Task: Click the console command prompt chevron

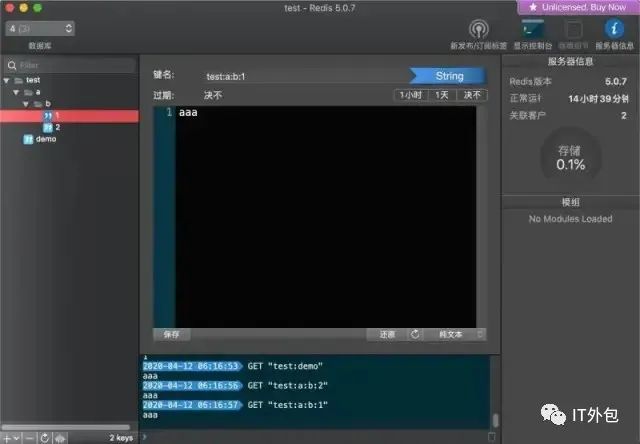Action: tap(144, 437)
